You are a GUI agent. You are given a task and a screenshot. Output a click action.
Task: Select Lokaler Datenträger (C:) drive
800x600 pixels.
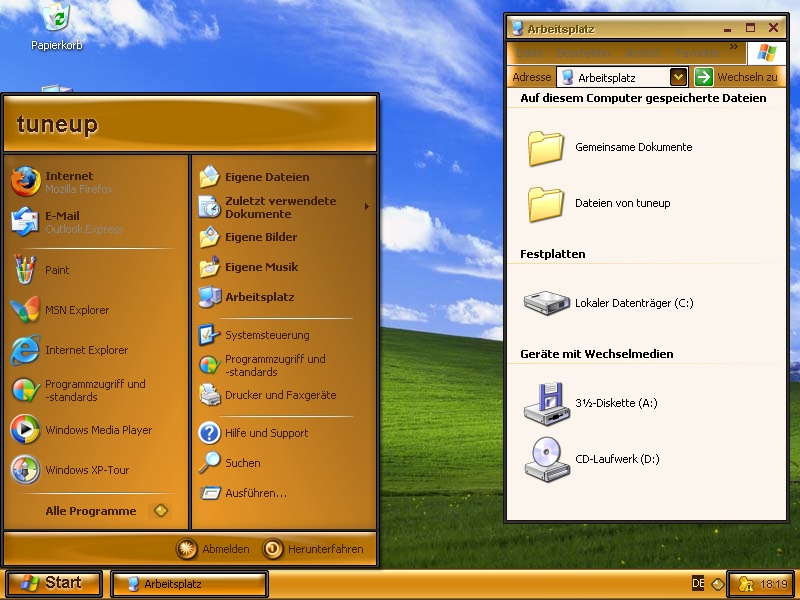pos(609,303)
